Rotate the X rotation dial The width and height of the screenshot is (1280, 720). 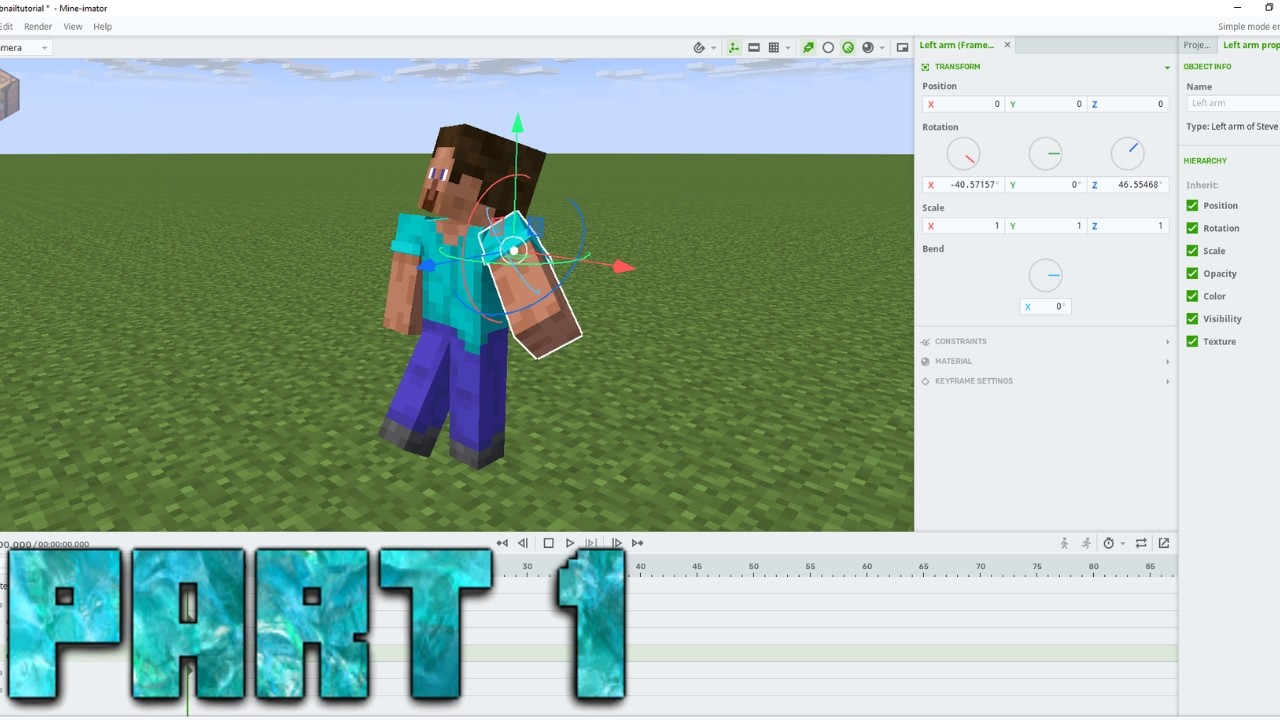[964, 154]
